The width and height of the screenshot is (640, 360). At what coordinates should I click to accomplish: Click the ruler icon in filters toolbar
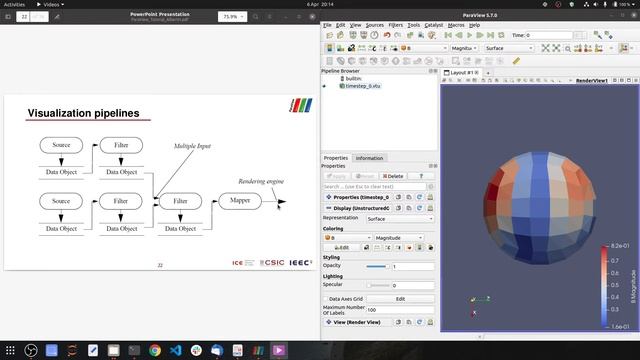[516, 61]
